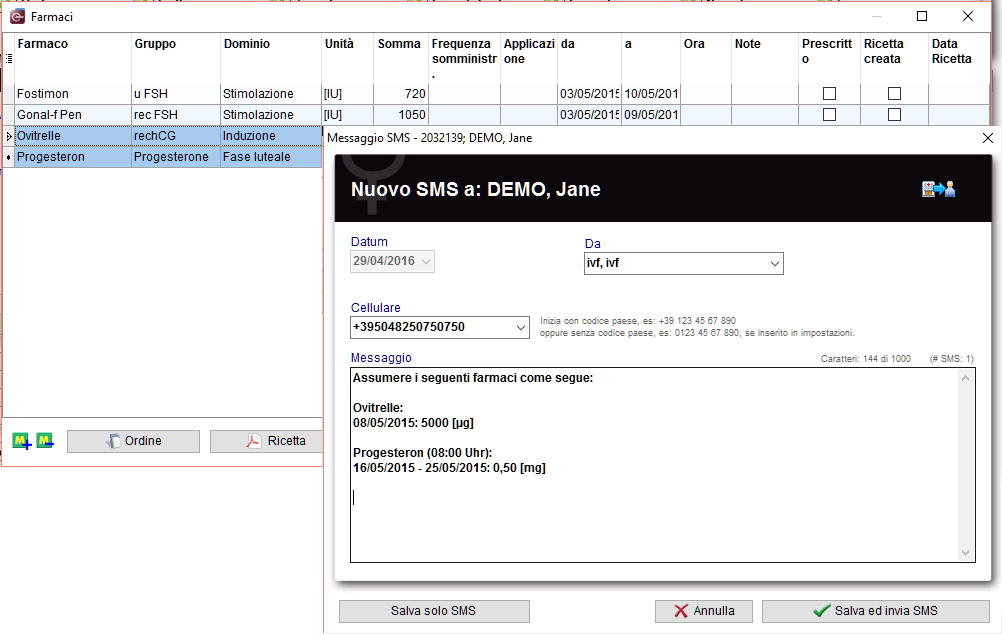The image size is (1002, 634).
Task: Click the Somma column header
Action: click(x=401, y=58)
